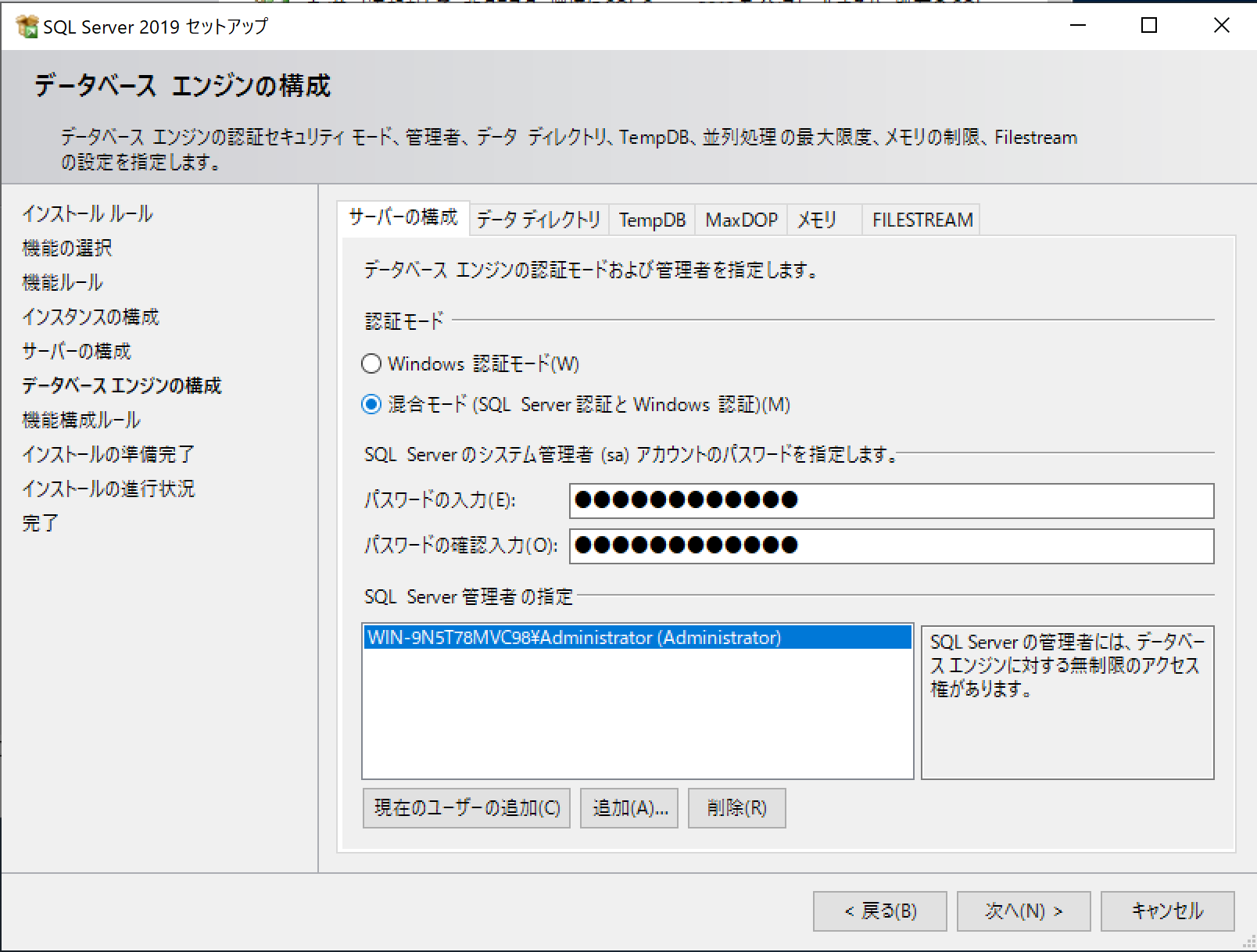Click サーバーの構成 step in left sidebar

(77, 351)
